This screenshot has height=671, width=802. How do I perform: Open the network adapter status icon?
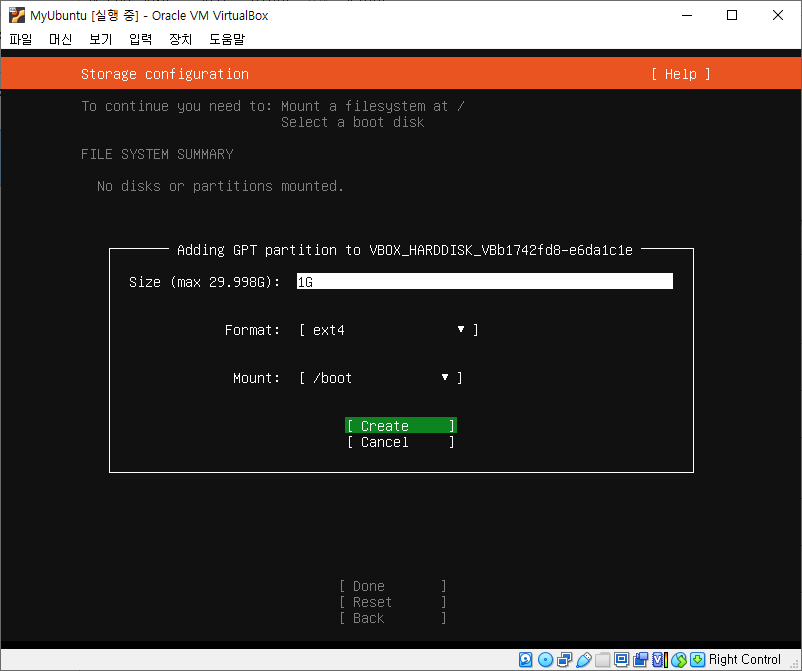(565, 659)
